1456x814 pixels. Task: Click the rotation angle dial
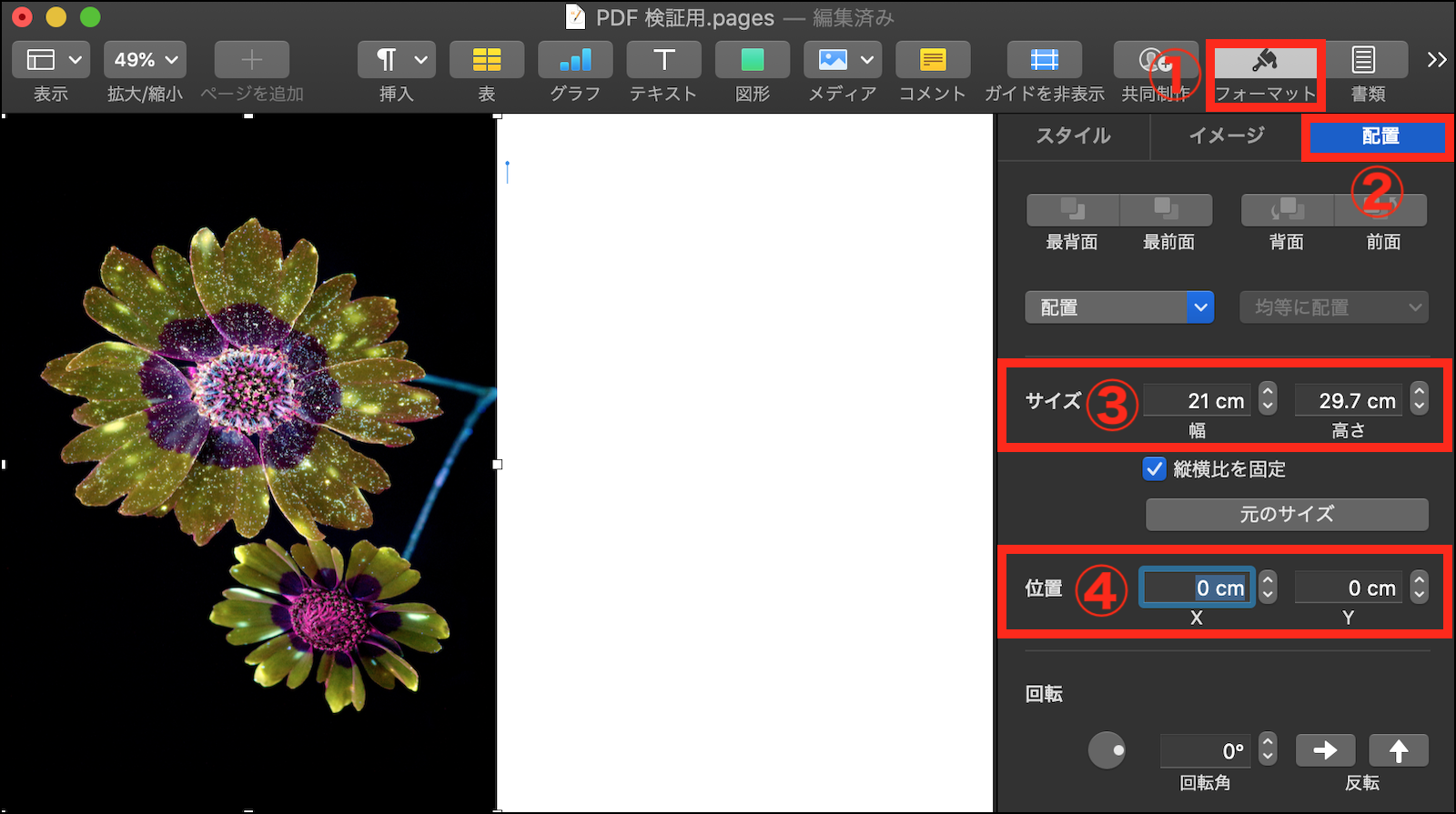[x=1107, y=750]
